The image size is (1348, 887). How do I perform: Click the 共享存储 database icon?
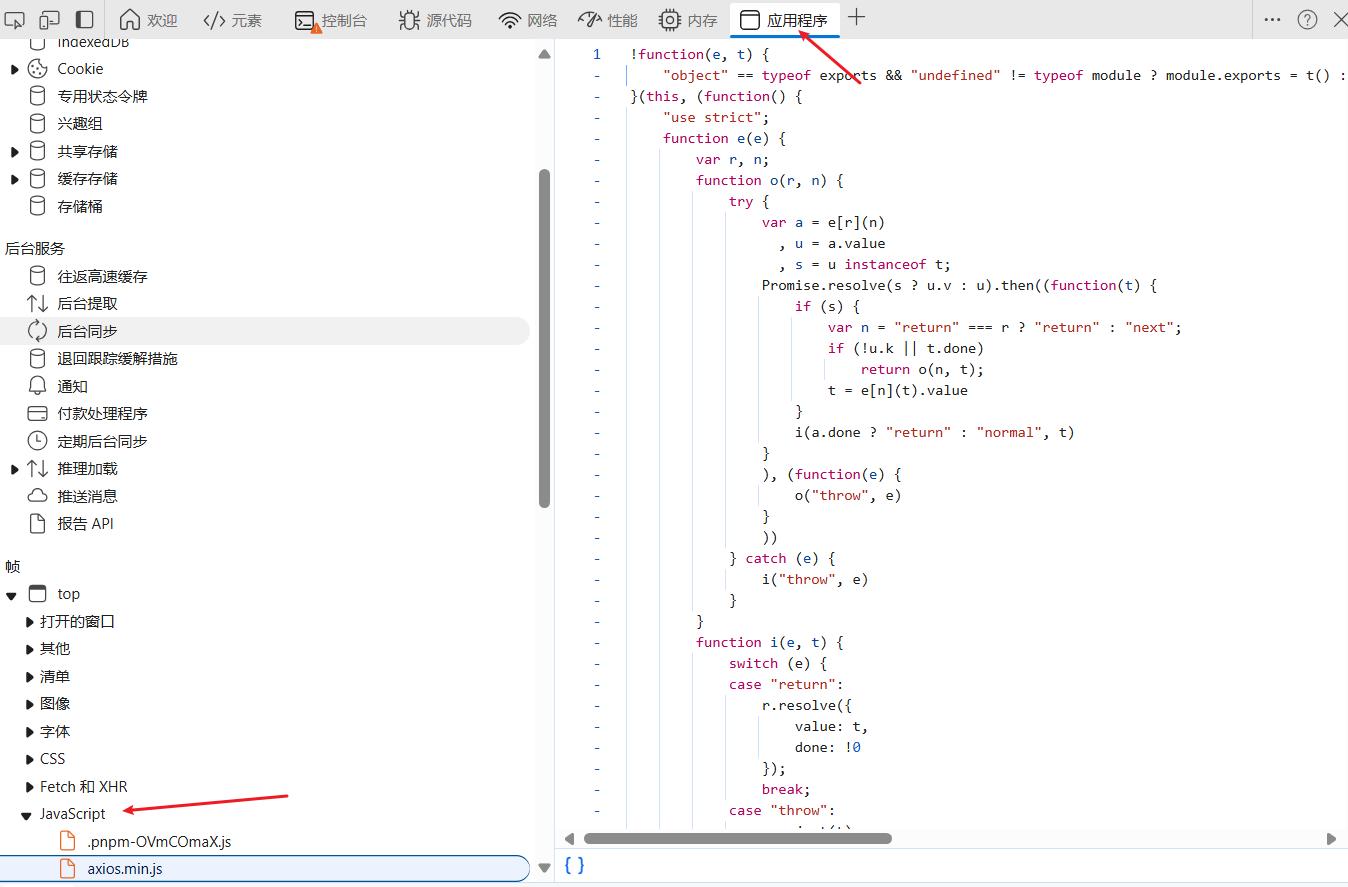click(37, 151)
